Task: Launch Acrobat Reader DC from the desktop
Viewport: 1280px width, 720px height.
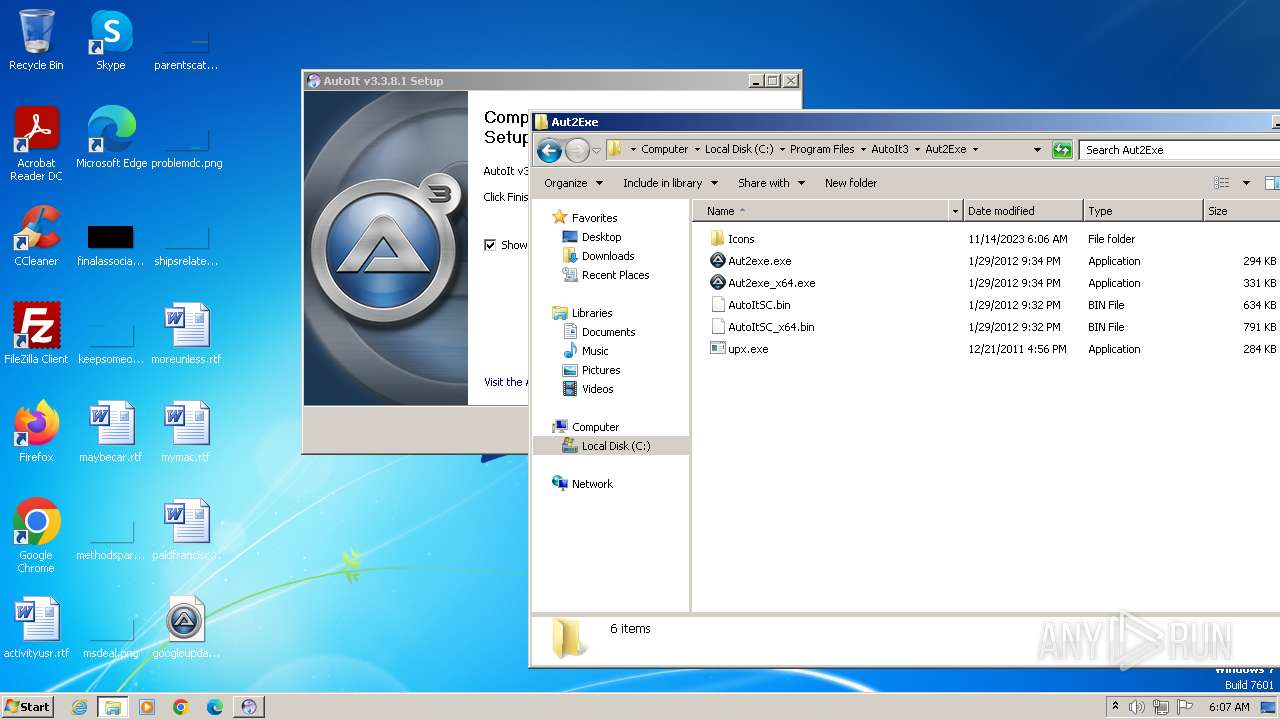Action: pyautogui.click(x=36, y=144)
